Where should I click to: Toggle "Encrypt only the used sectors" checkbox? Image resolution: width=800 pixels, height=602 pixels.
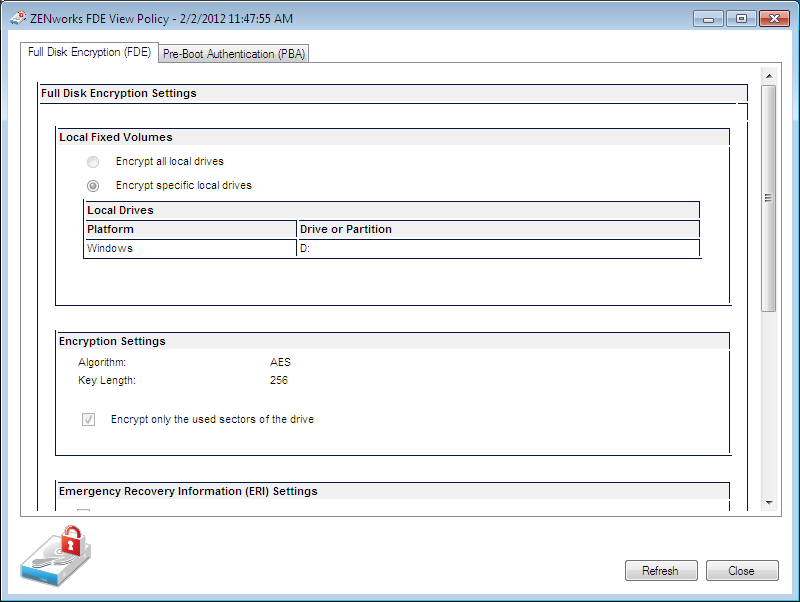[x=88, y=420]
